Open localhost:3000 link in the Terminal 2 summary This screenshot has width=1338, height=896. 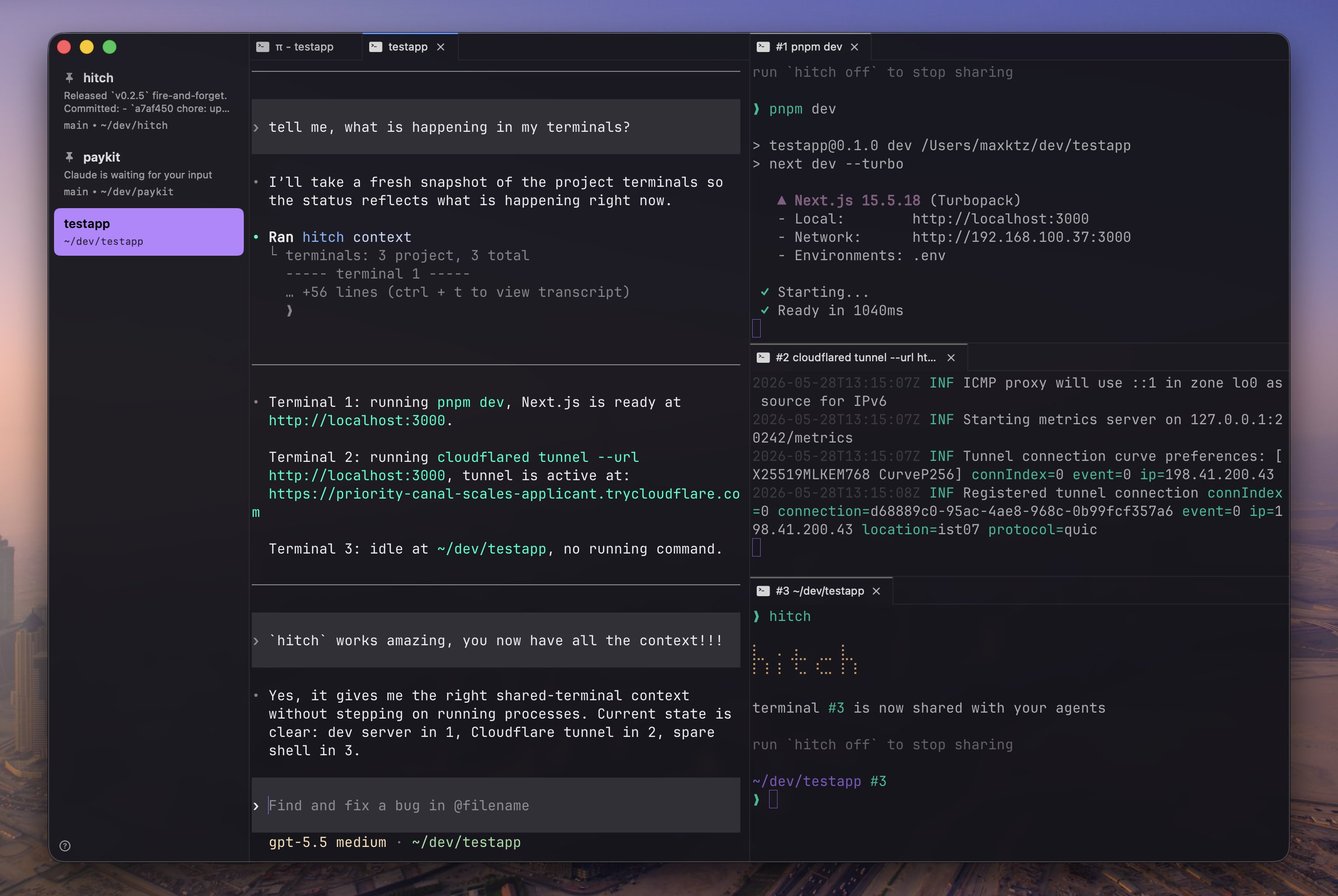[357, 475]
